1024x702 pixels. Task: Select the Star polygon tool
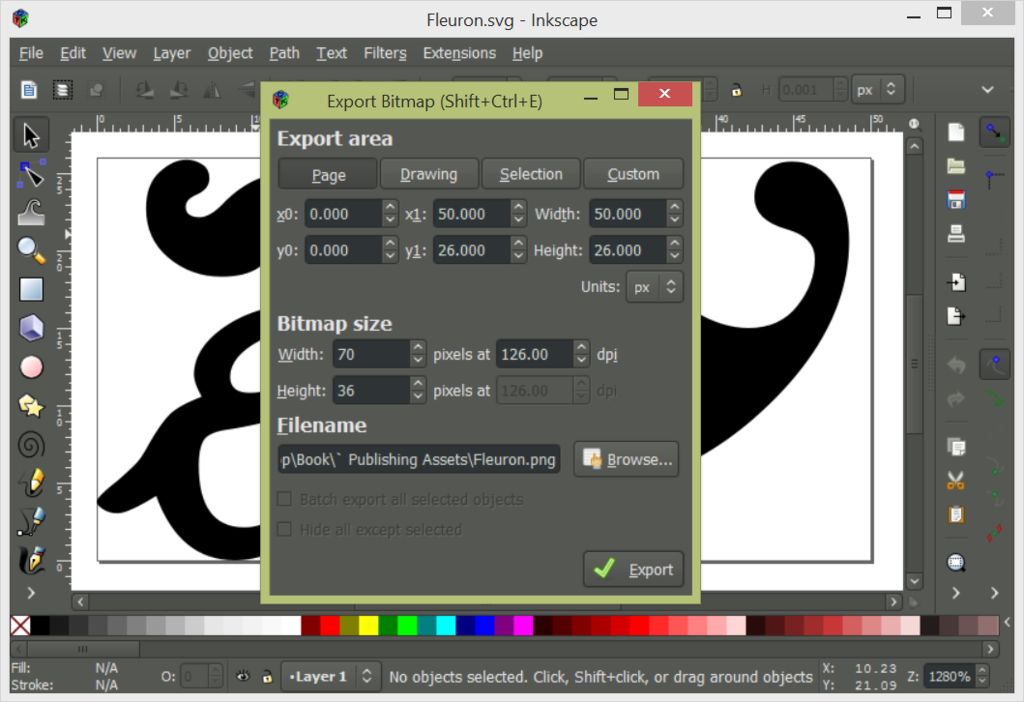[31, 405]
